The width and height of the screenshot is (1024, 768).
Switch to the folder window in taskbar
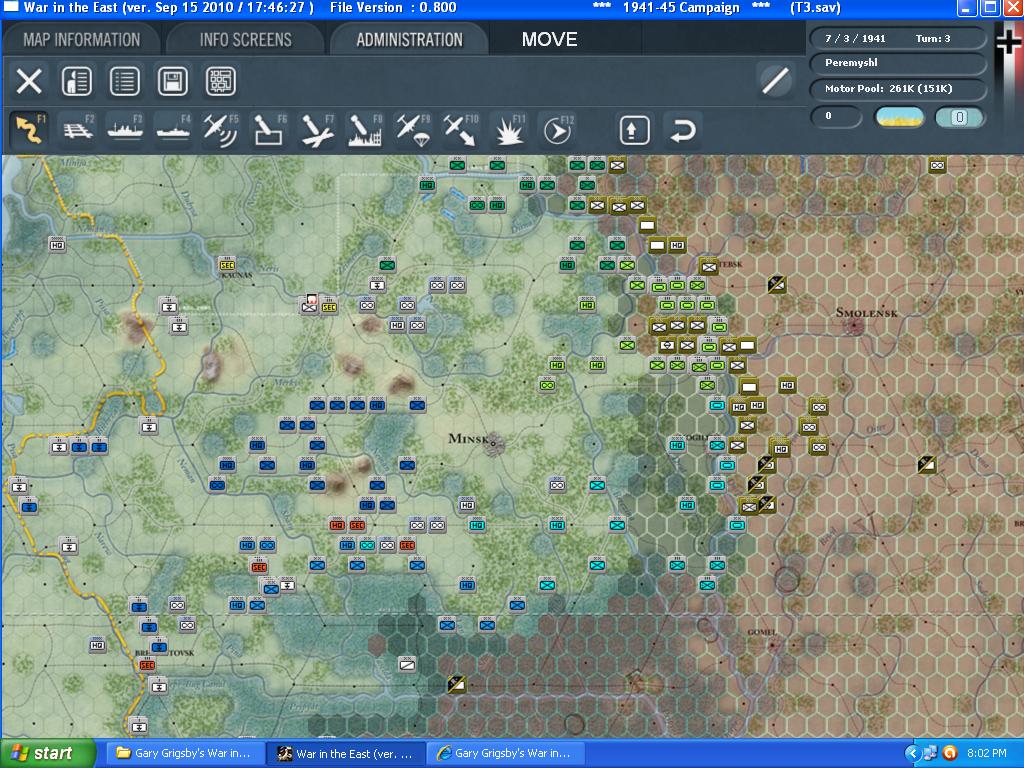click(183, 754)
